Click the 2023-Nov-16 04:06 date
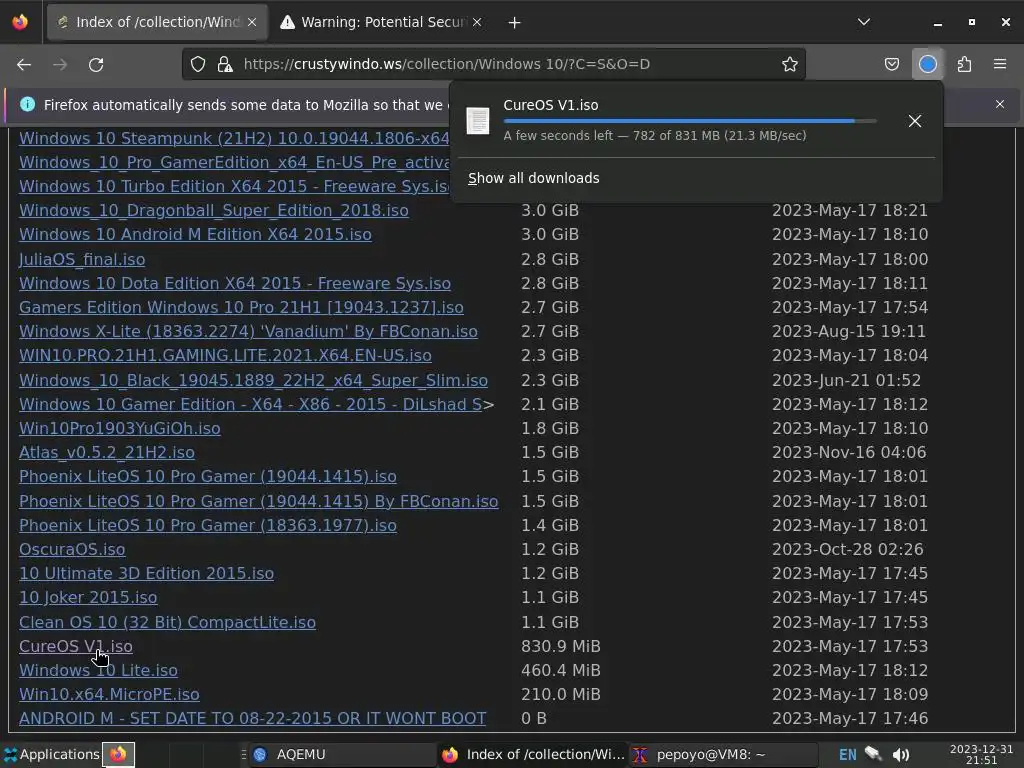The width and height of the screenshot is (1024, 768). tap(849, 453)
